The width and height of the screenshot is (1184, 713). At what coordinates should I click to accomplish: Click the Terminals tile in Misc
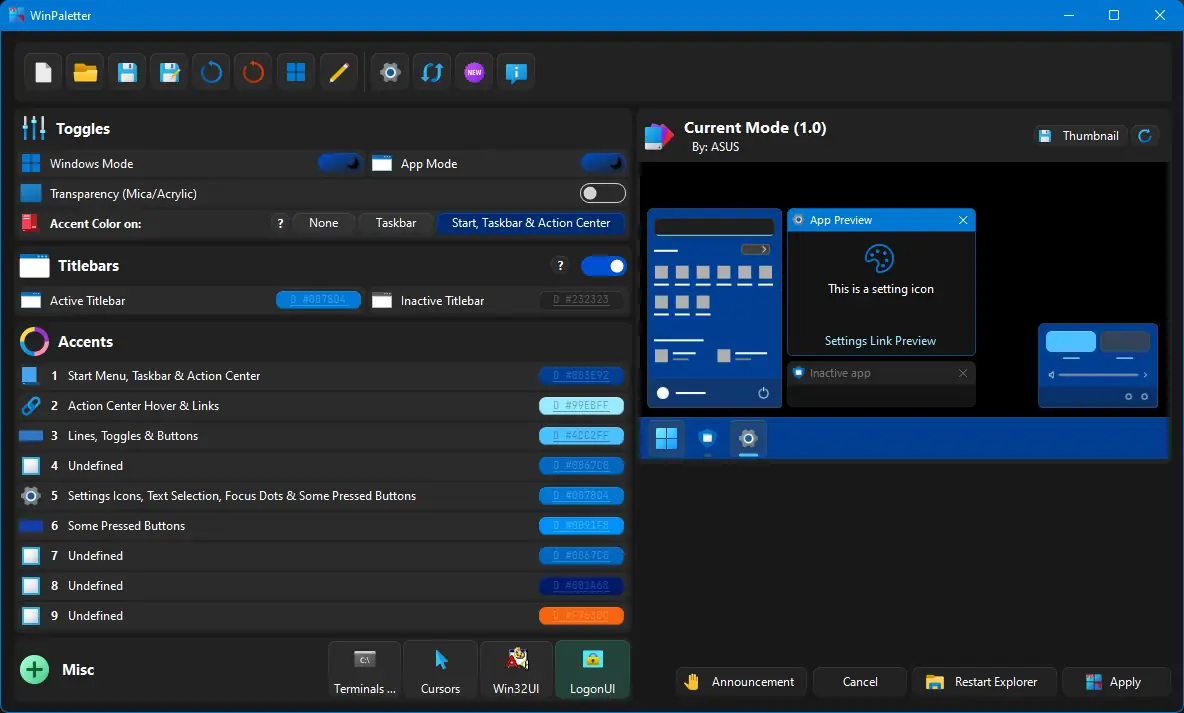(365, 670)
